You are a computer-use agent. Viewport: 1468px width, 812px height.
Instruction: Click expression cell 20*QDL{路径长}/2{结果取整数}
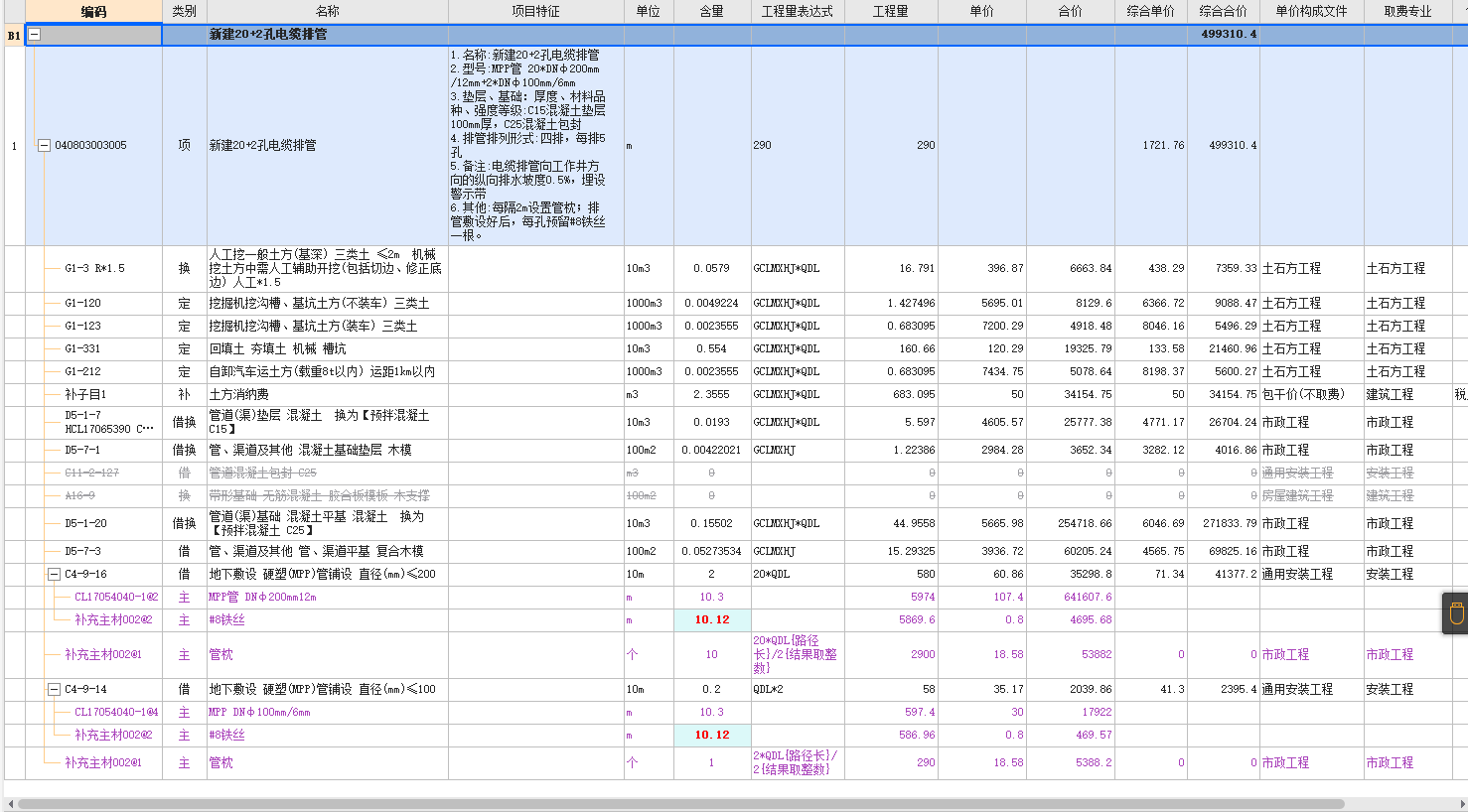tap(798, 654)
